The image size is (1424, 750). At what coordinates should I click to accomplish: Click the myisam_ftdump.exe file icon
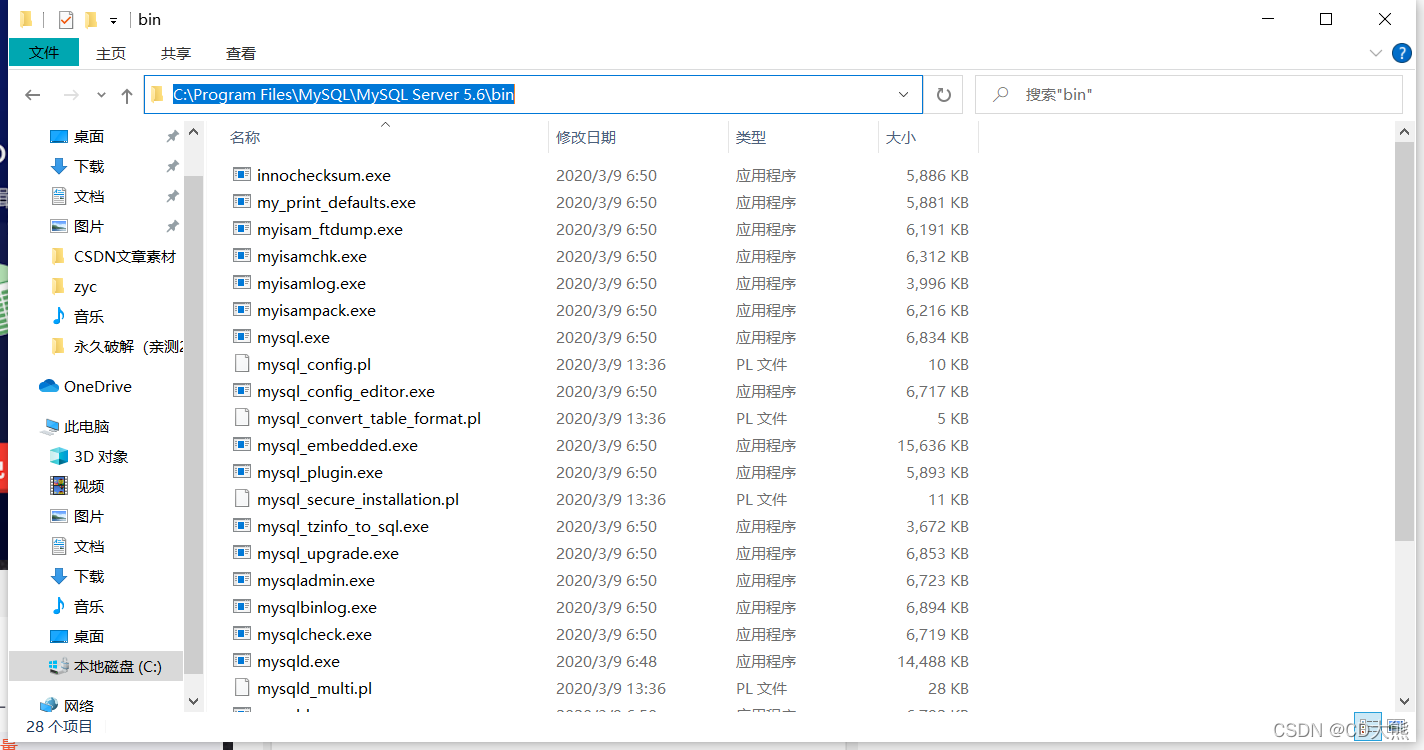[241, 229]
